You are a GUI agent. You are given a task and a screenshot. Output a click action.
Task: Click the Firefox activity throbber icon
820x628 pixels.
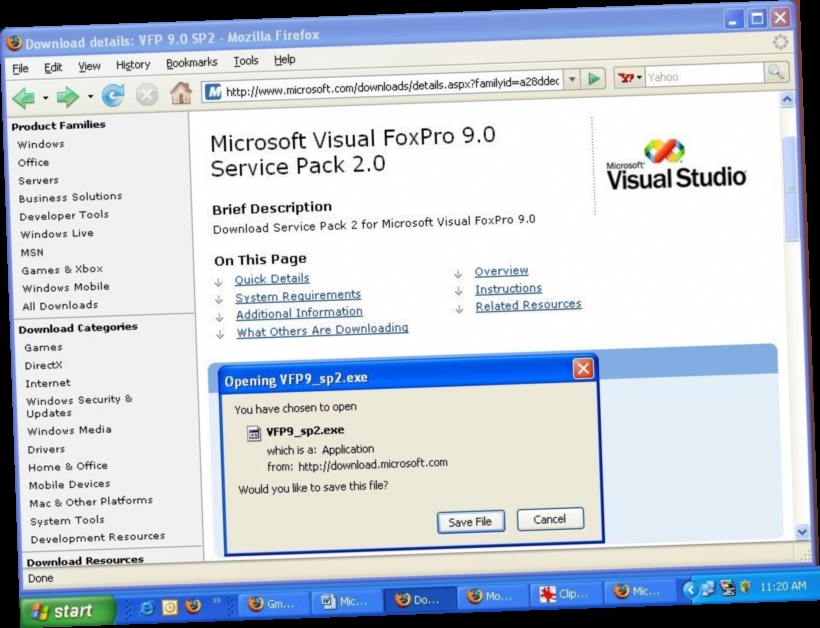pos(780,41)
